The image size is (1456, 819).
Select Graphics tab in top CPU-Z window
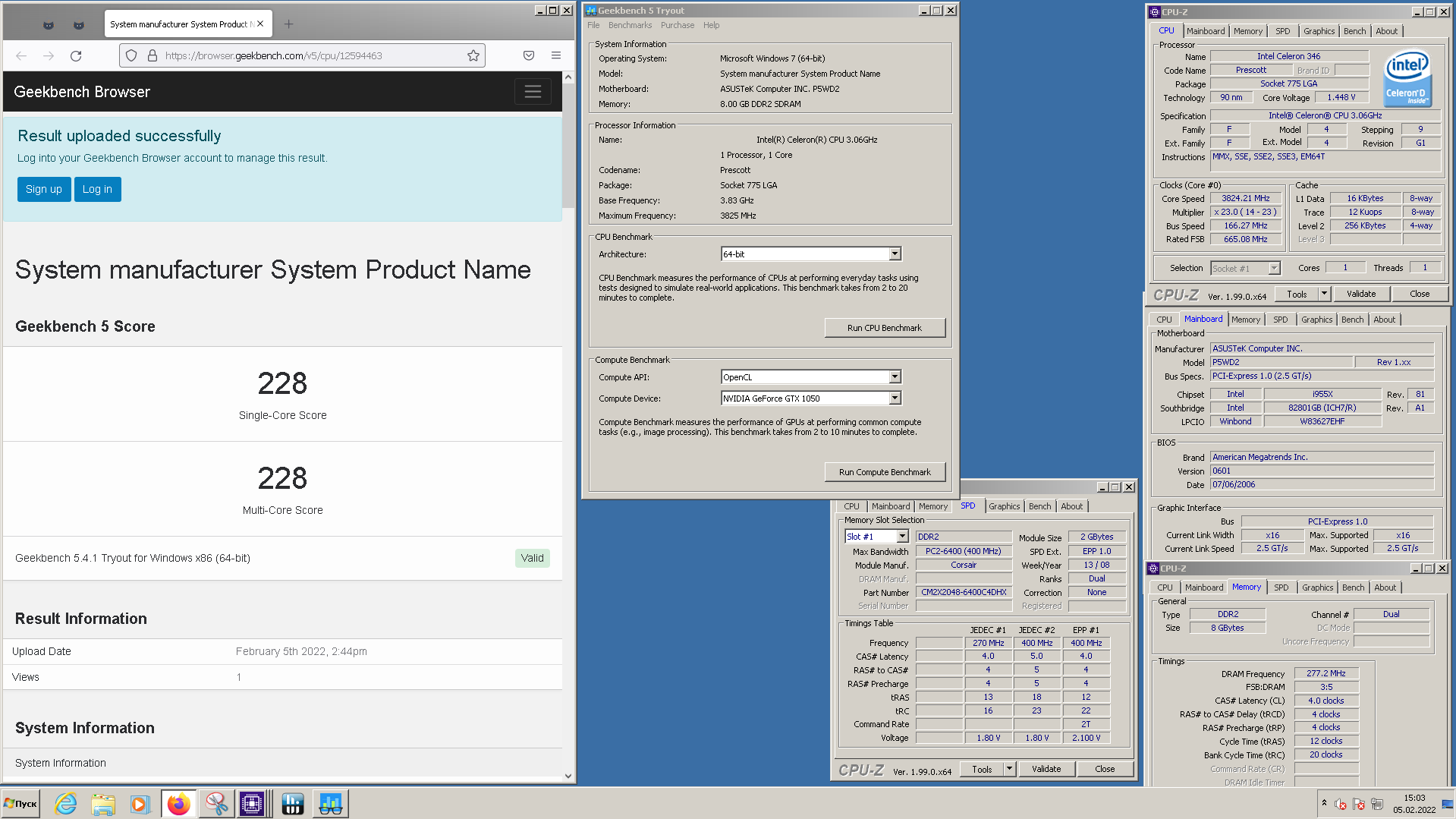point(1319,31)
